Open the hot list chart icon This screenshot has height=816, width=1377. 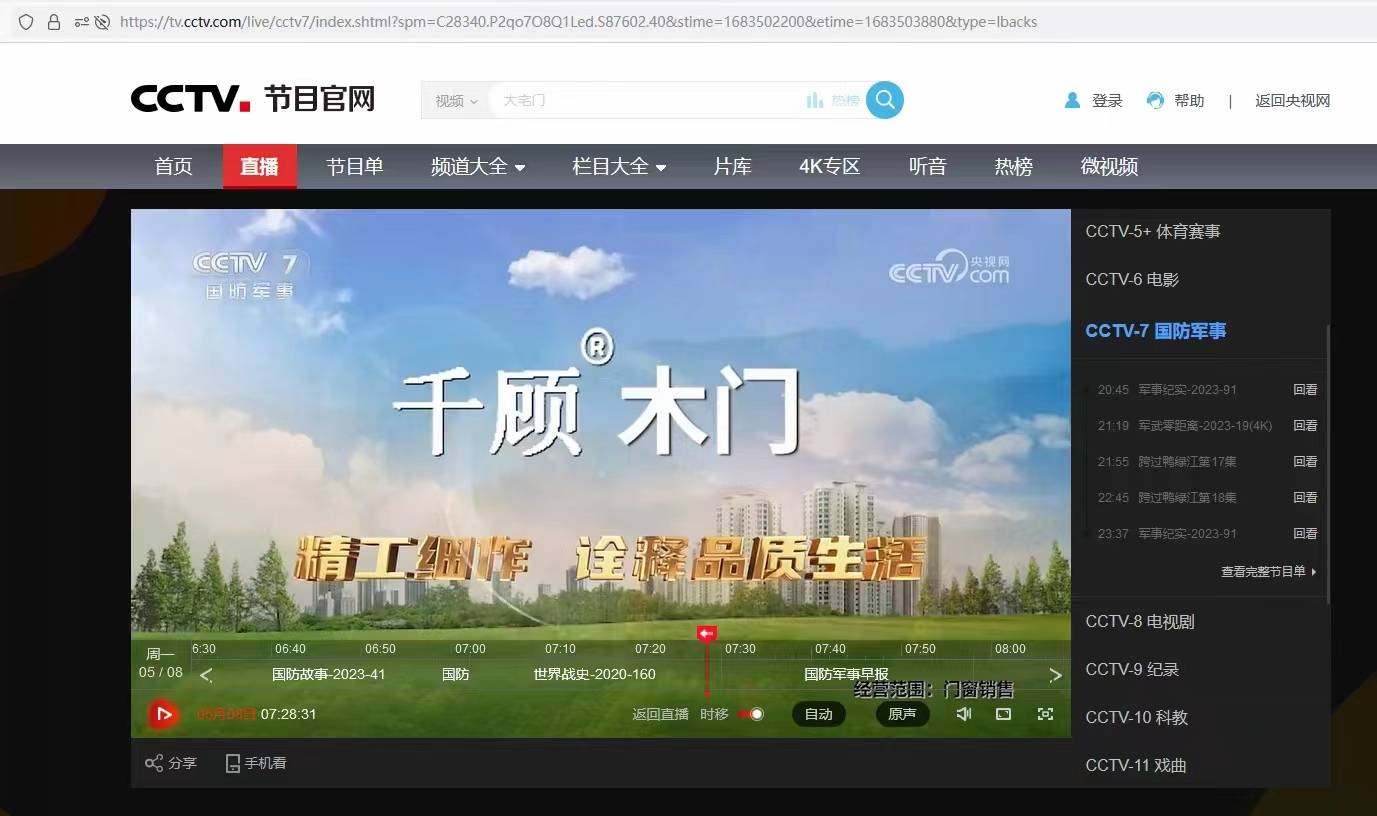815,100
